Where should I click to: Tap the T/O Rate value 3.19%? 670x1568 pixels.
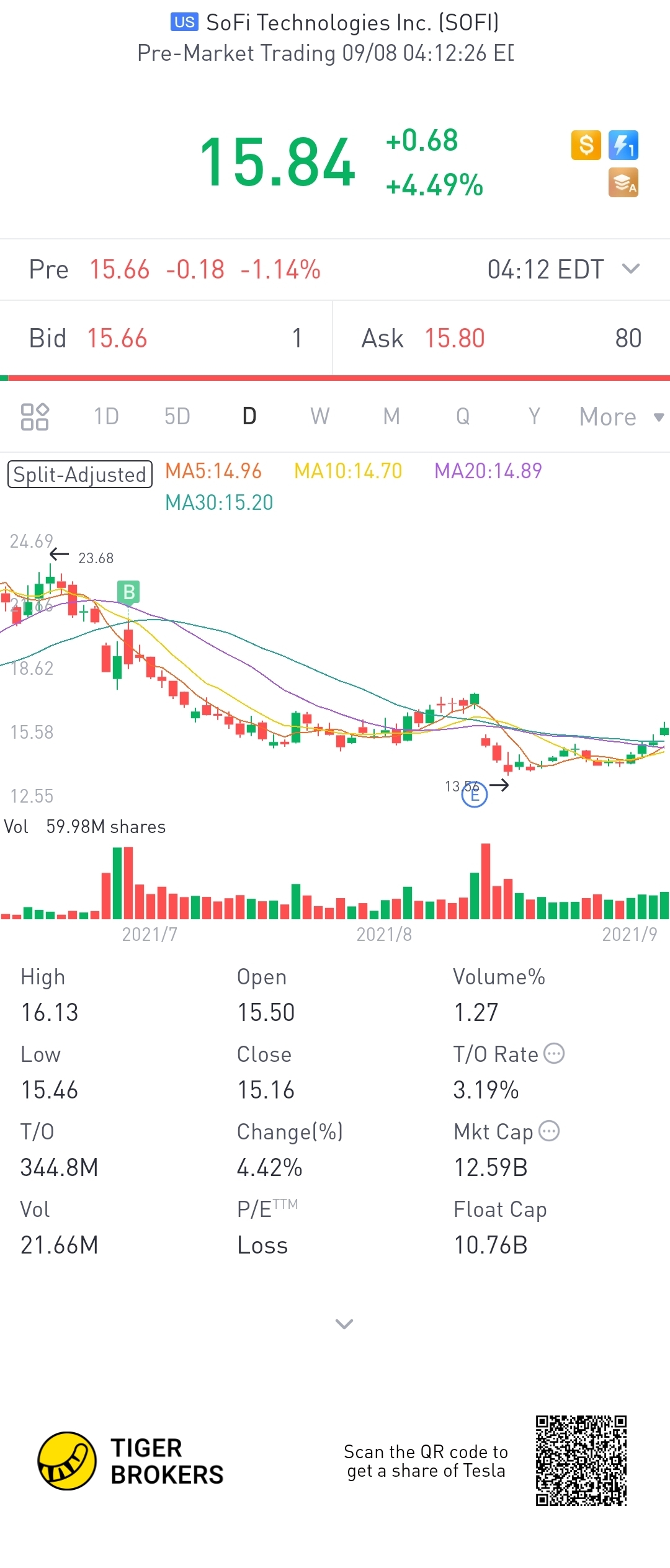[x=486, y=1090]
